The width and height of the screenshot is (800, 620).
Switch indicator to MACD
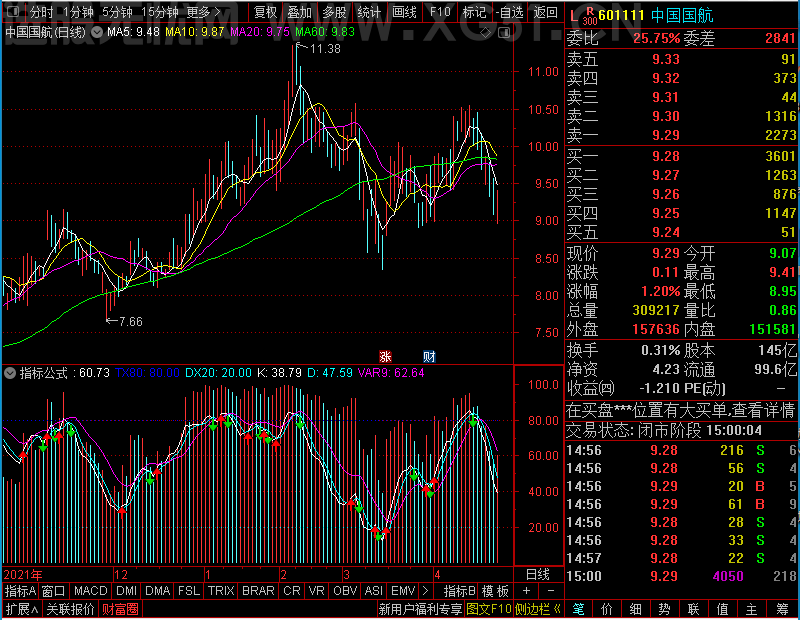(91, 590)
